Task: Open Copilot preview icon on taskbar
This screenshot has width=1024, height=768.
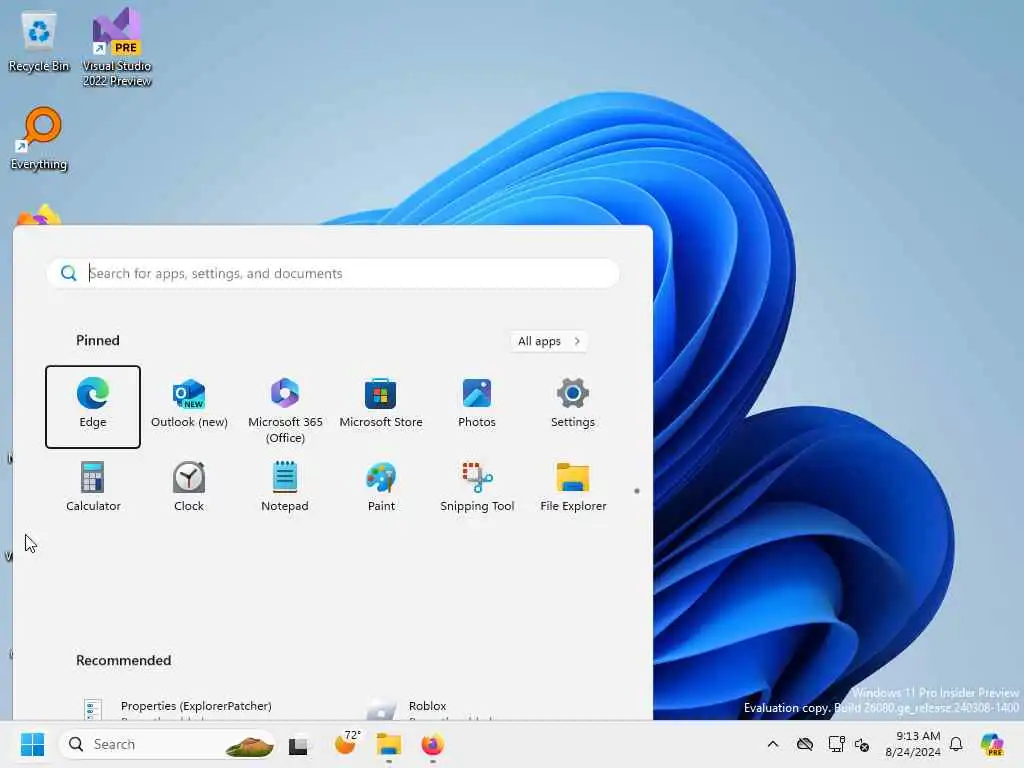Action: [992, 744]
